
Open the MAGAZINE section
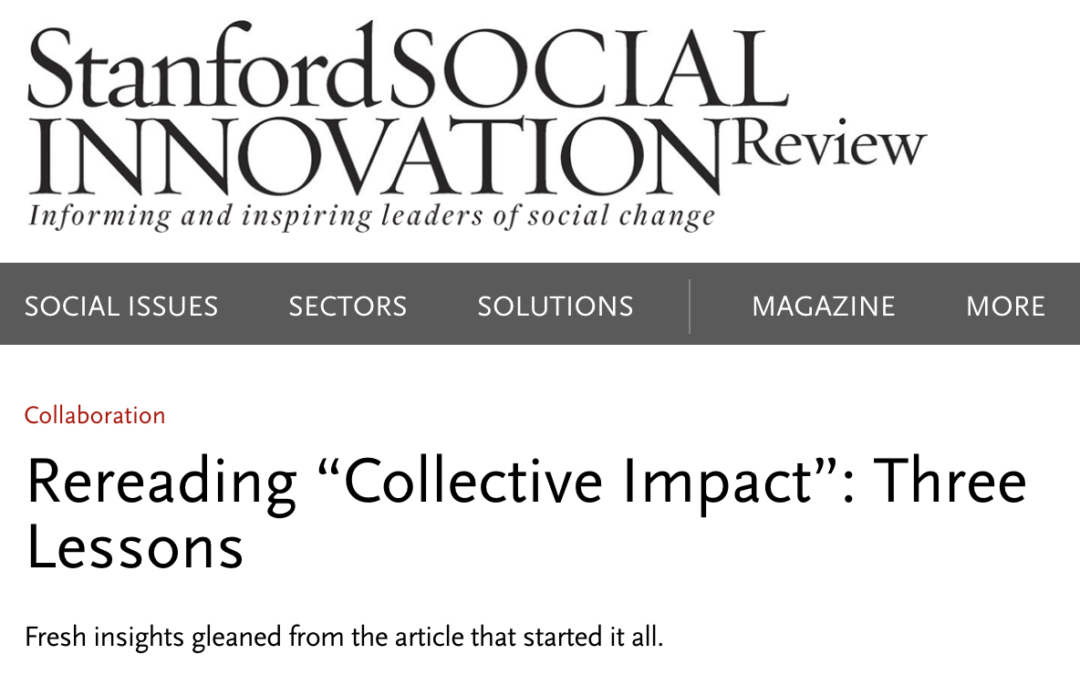click(822, 305)
